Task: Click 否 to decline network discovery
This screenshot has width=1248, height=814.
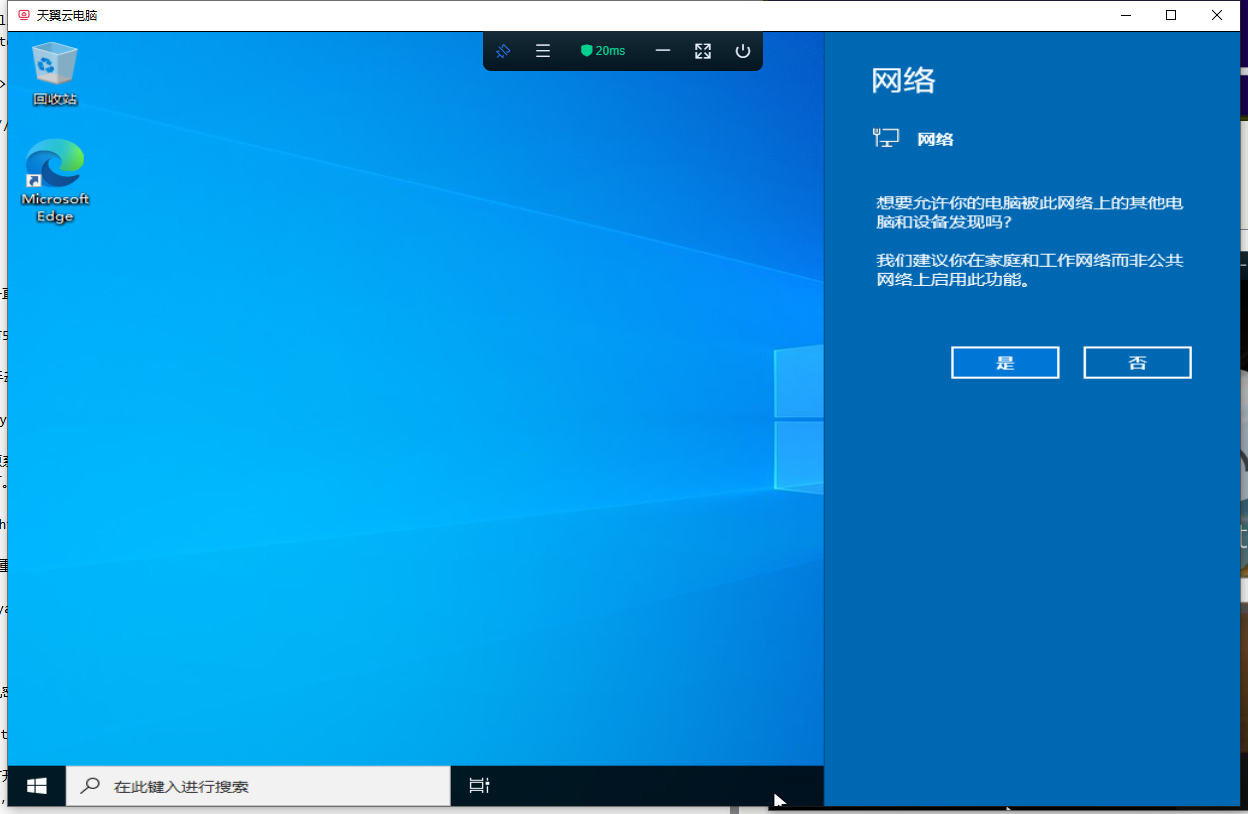Action: click(x=1137, y=363)
